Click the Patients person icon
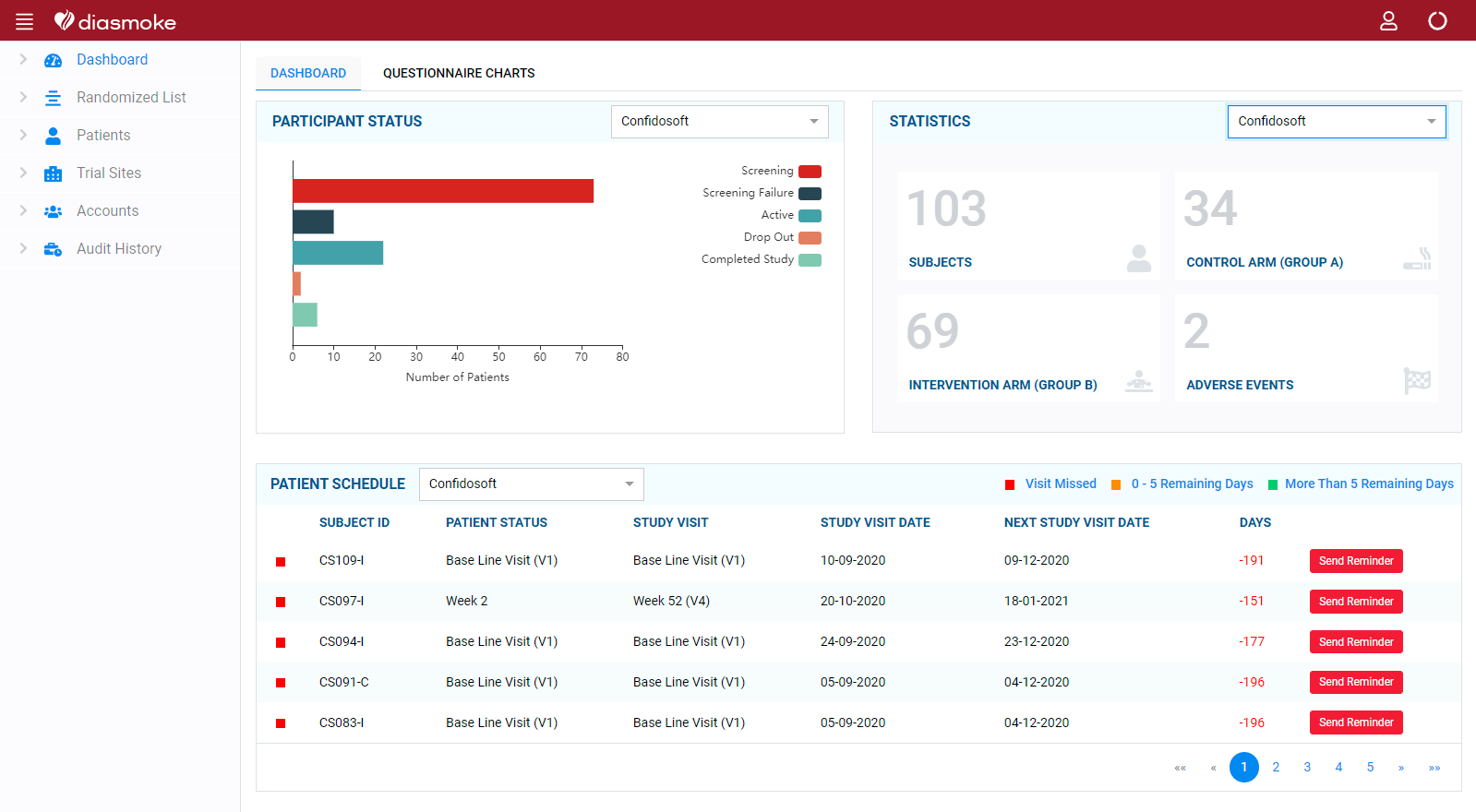The height and width of the screenshot is (812, 1476). point(54,136)
